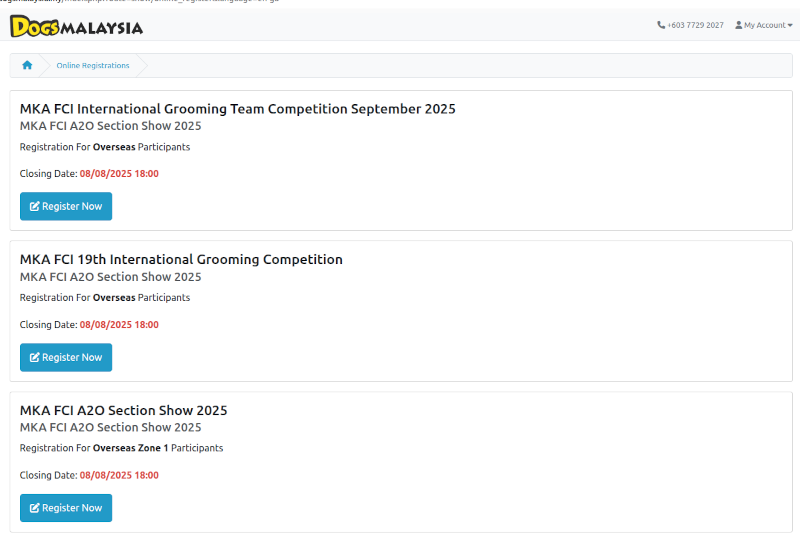Screen dimensions: 800x550
Task: Click 'Registration For Overseas Zone 1 Participants' text
Action: 121,448
